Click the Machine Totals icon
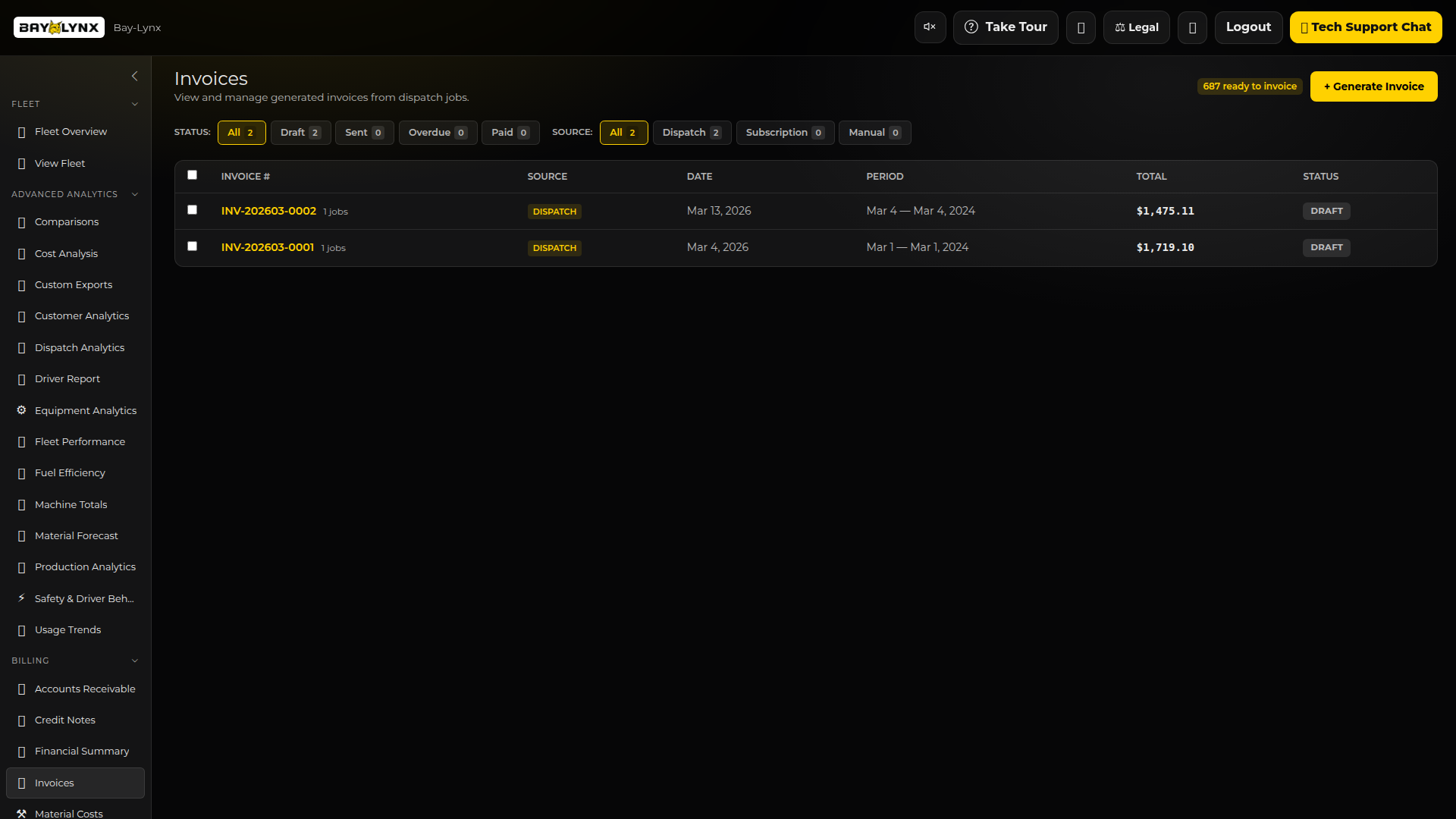This screenshot has height=819, width=1456. click(21, 505)
